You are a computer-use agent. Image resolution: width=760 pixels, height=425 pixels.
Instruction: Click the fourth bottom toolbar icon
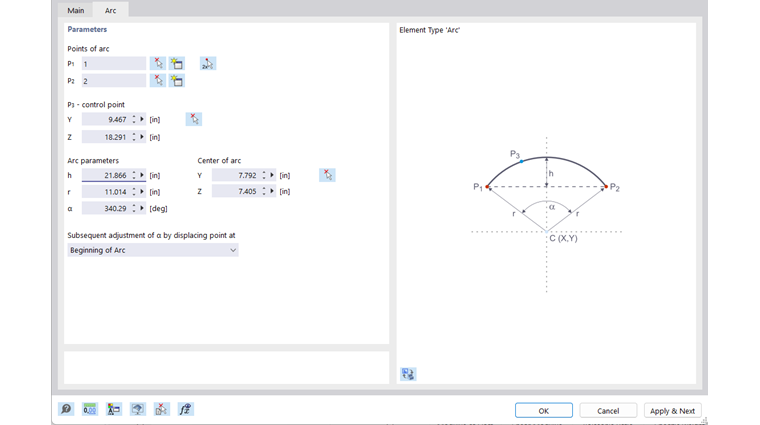(138, 409)
